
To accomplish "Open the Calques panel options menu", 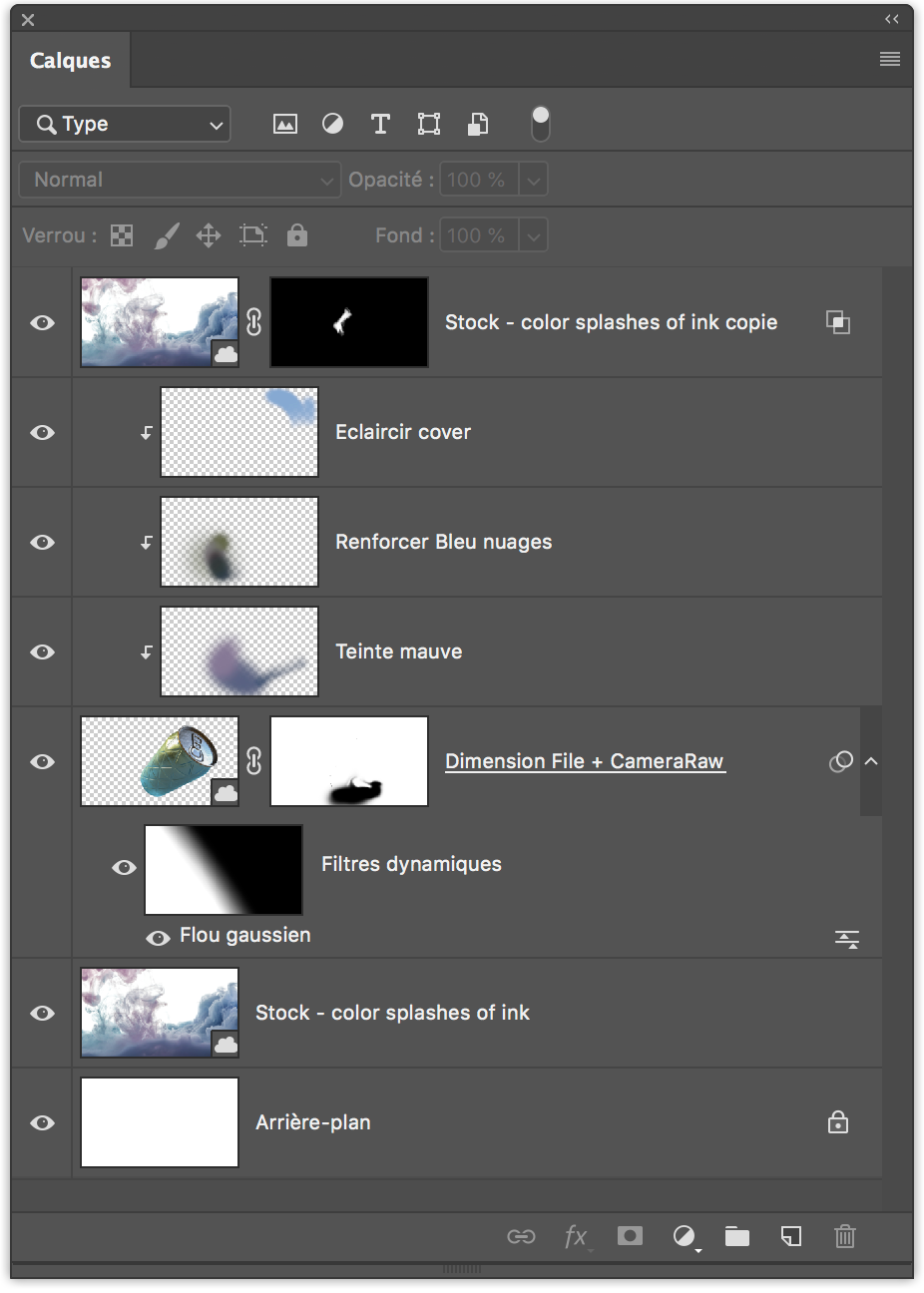I will point(890,60).
